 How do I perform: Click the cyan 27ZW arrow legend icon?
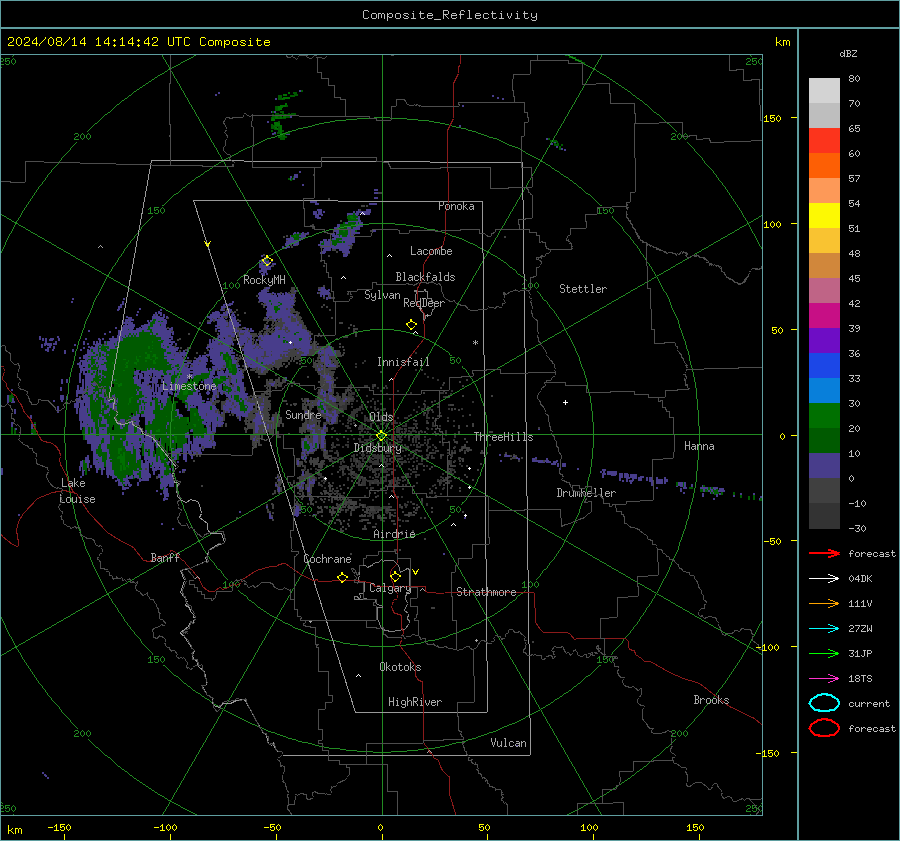coord(824,629)
